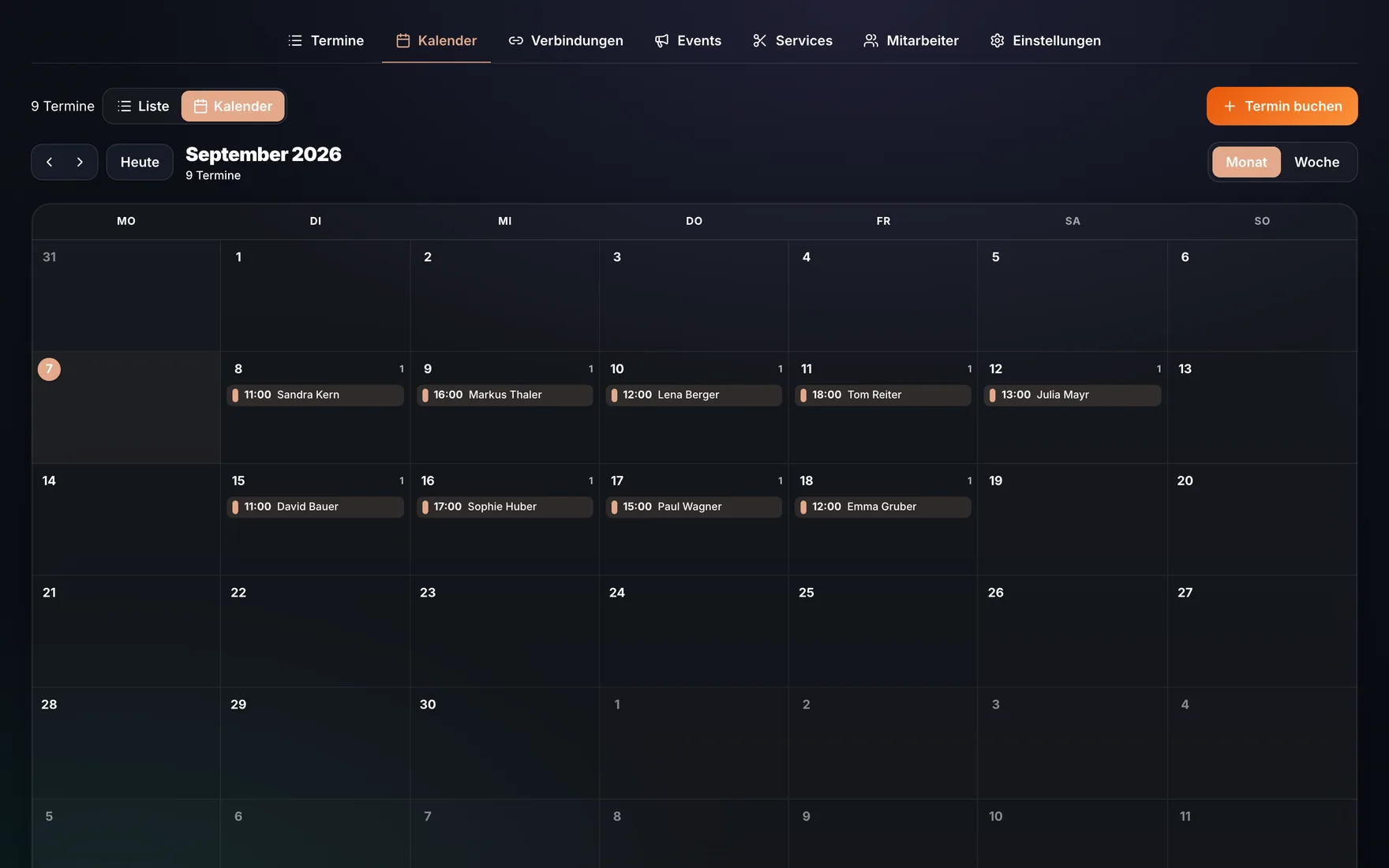Book a new appointment with Termin buchen
The height and width of the screenshot is (868, 1389).
(1282, 106)
